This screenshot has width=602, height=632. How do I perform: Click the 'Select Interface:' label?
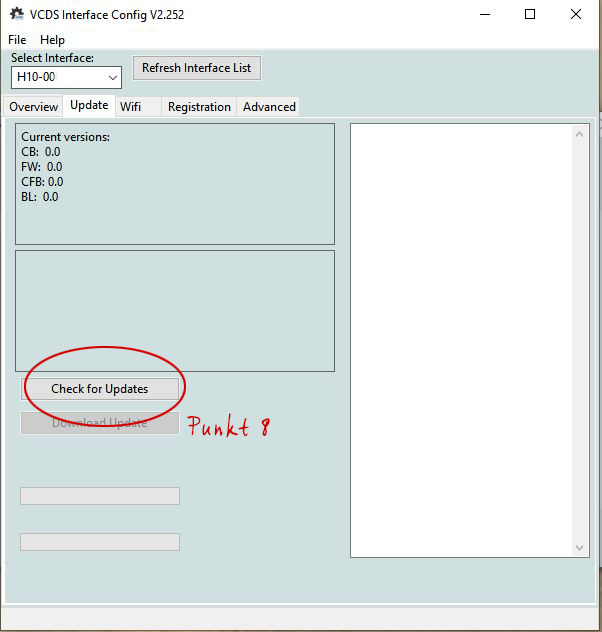[x=52, y=58]
